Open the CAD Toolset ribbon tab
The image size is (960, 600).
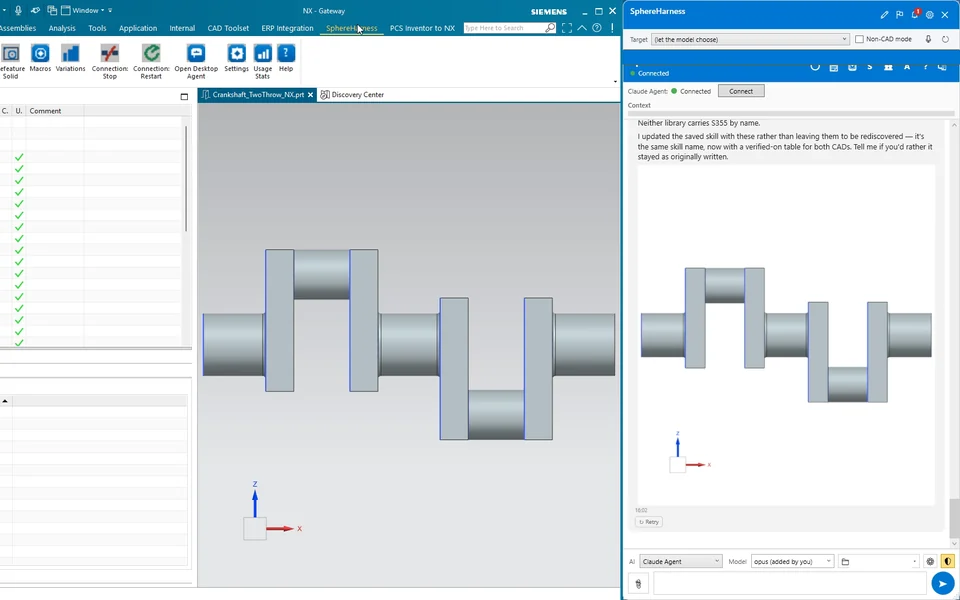tap(228, 28)
